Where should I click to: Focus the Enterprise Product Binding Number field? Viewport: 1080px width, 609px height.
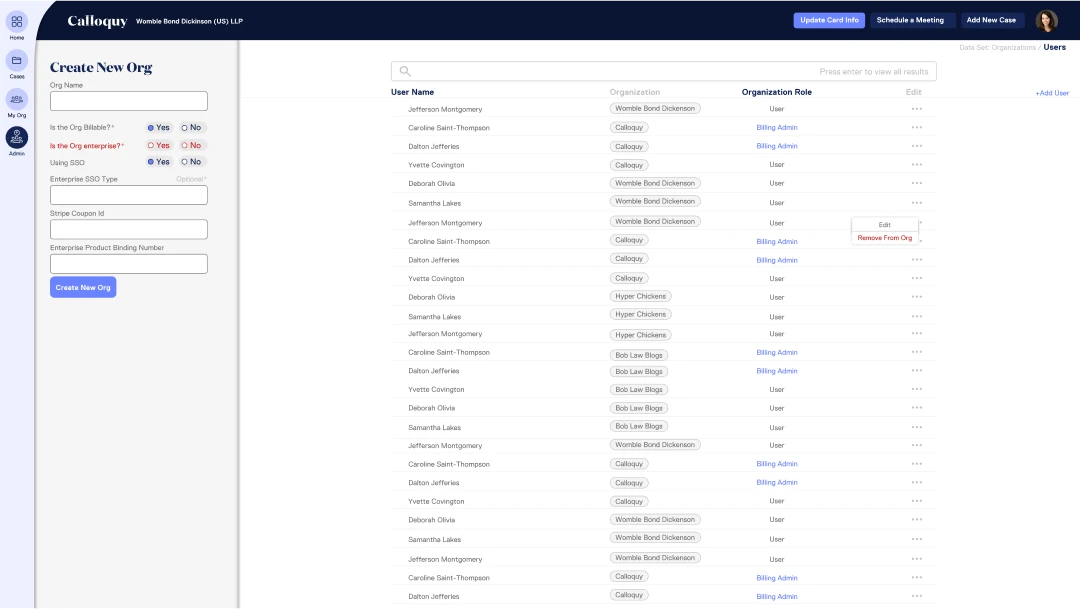pyautogui.click(x=129, y=264)
